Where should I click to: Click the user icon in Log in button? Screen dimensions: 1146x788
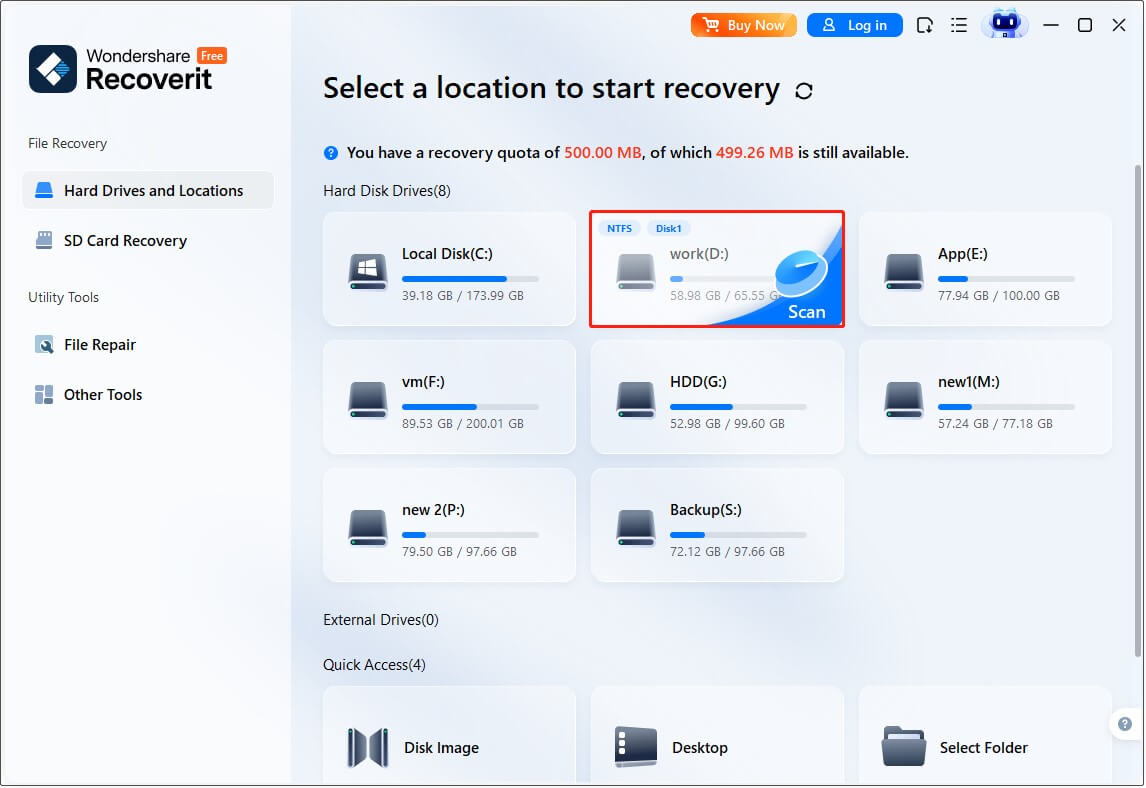coord(829,25)
